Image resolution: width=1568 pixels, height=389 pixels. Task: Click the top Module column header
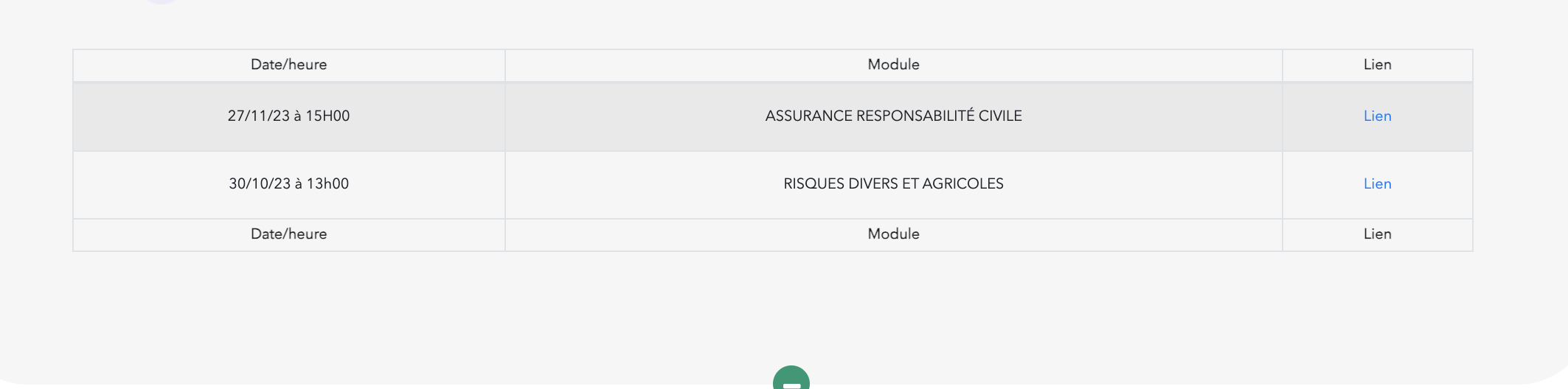click(x=893, y=65)
